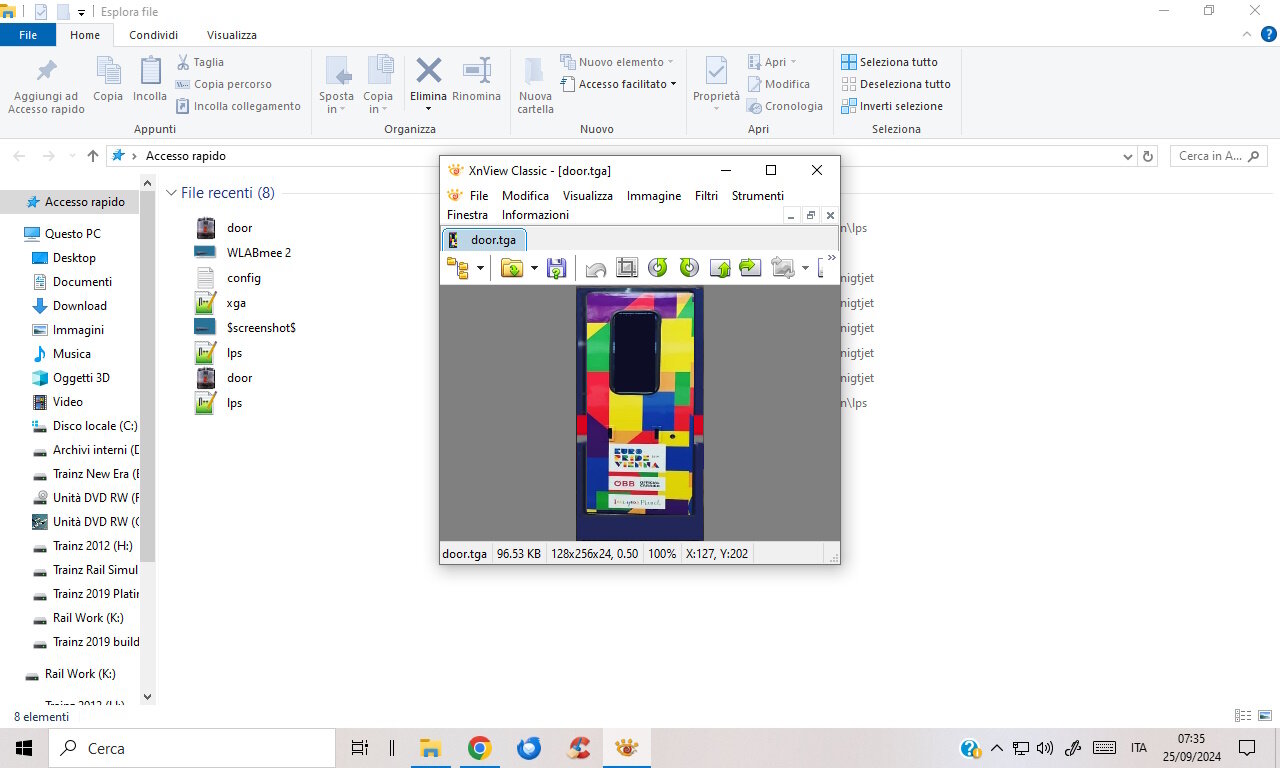Select the Crop tool icon
Image resolution: width=1280 pixels, height=768 pixels.
[627, 268]
